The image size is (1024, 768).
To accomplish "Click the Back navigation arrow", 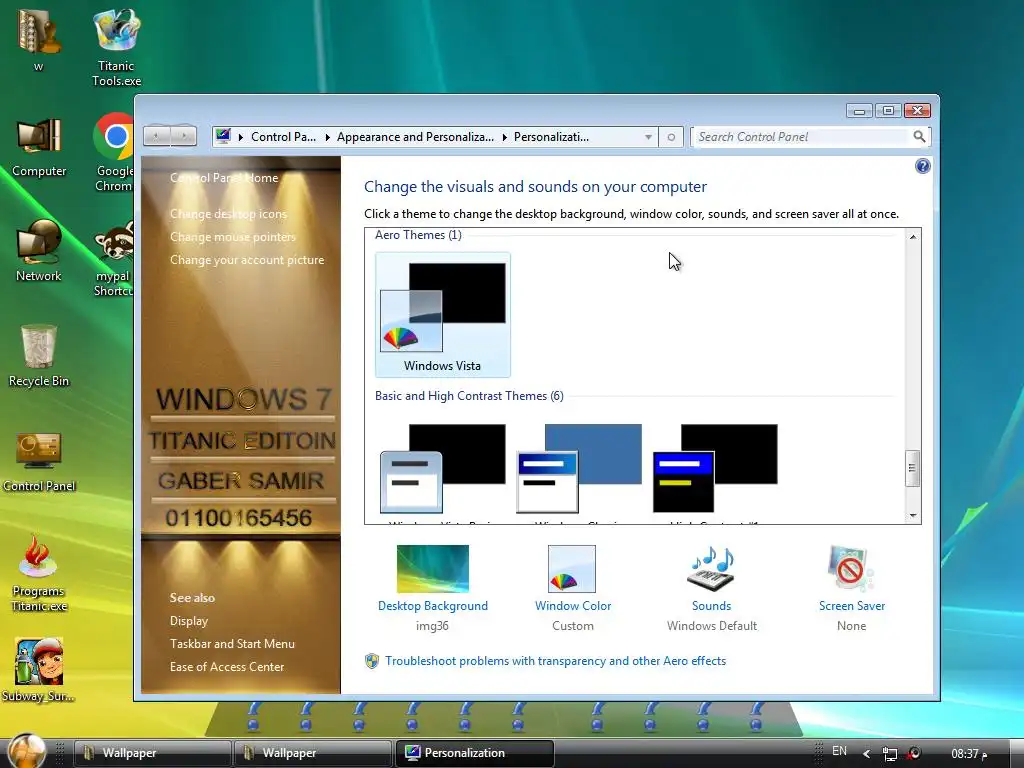I will click(157, 136).
